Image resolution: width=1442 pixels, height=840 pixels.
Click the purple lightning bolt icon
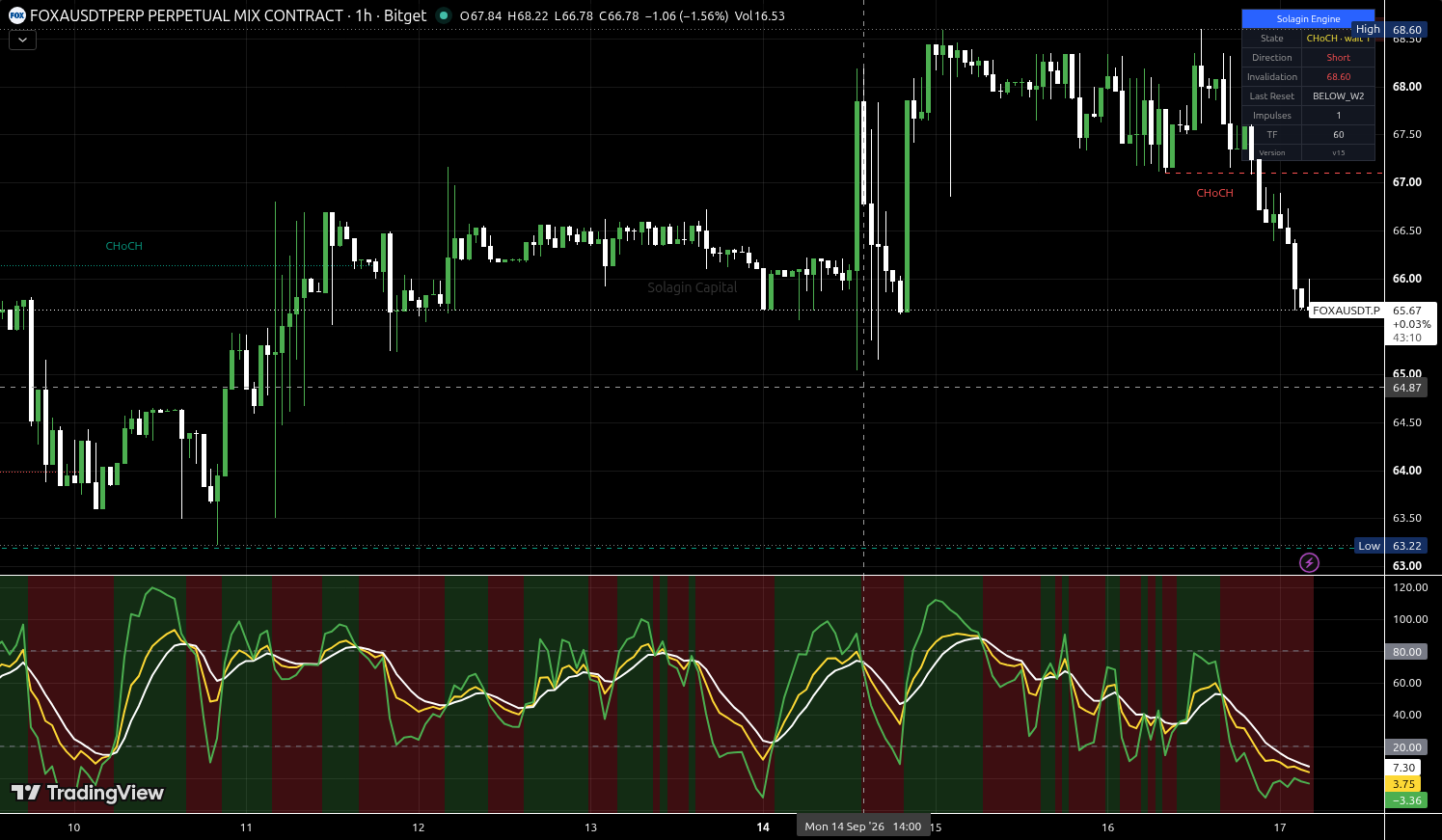(x=1309, y=562)
